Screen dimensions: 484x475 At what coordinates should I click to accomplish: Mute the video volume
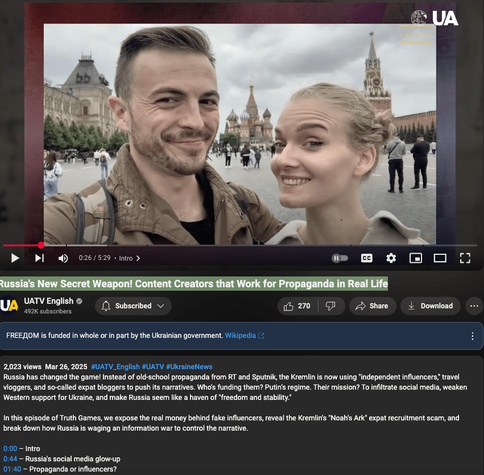[x=63, y=258]
